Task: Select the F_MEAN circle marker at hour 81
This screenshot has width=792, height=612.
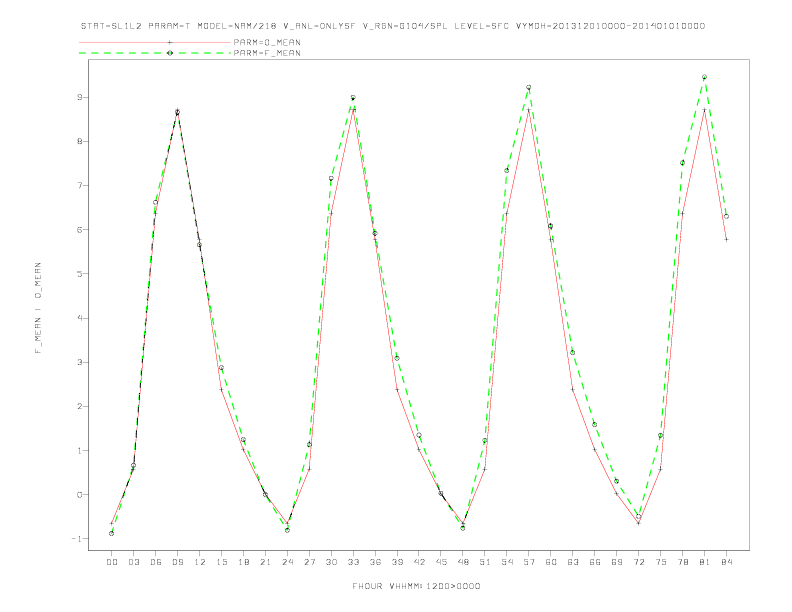Action: (x=704, y=77)
